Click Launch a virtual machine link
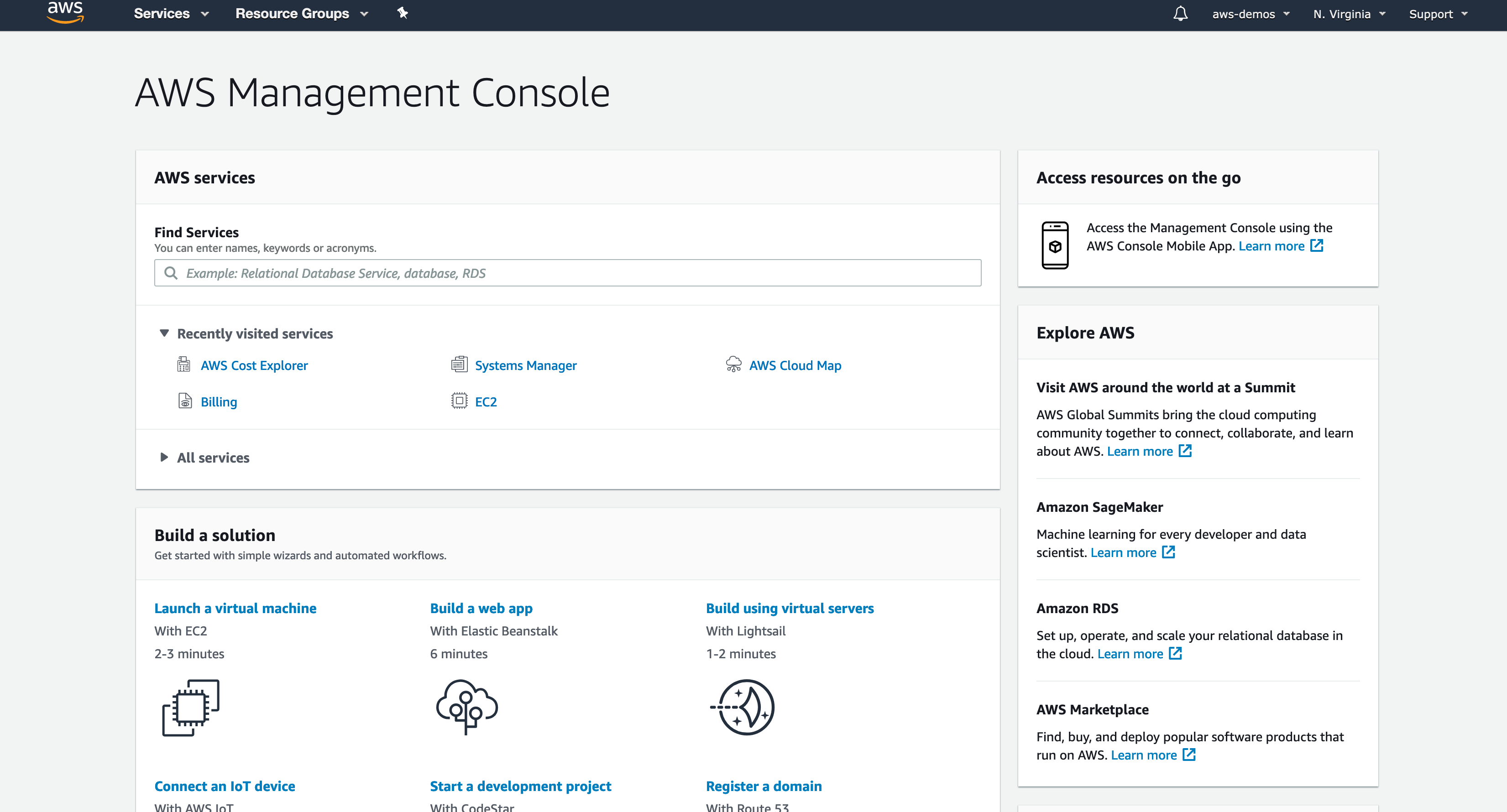Viewport: 1507px width, 812px height. point(235,608)
